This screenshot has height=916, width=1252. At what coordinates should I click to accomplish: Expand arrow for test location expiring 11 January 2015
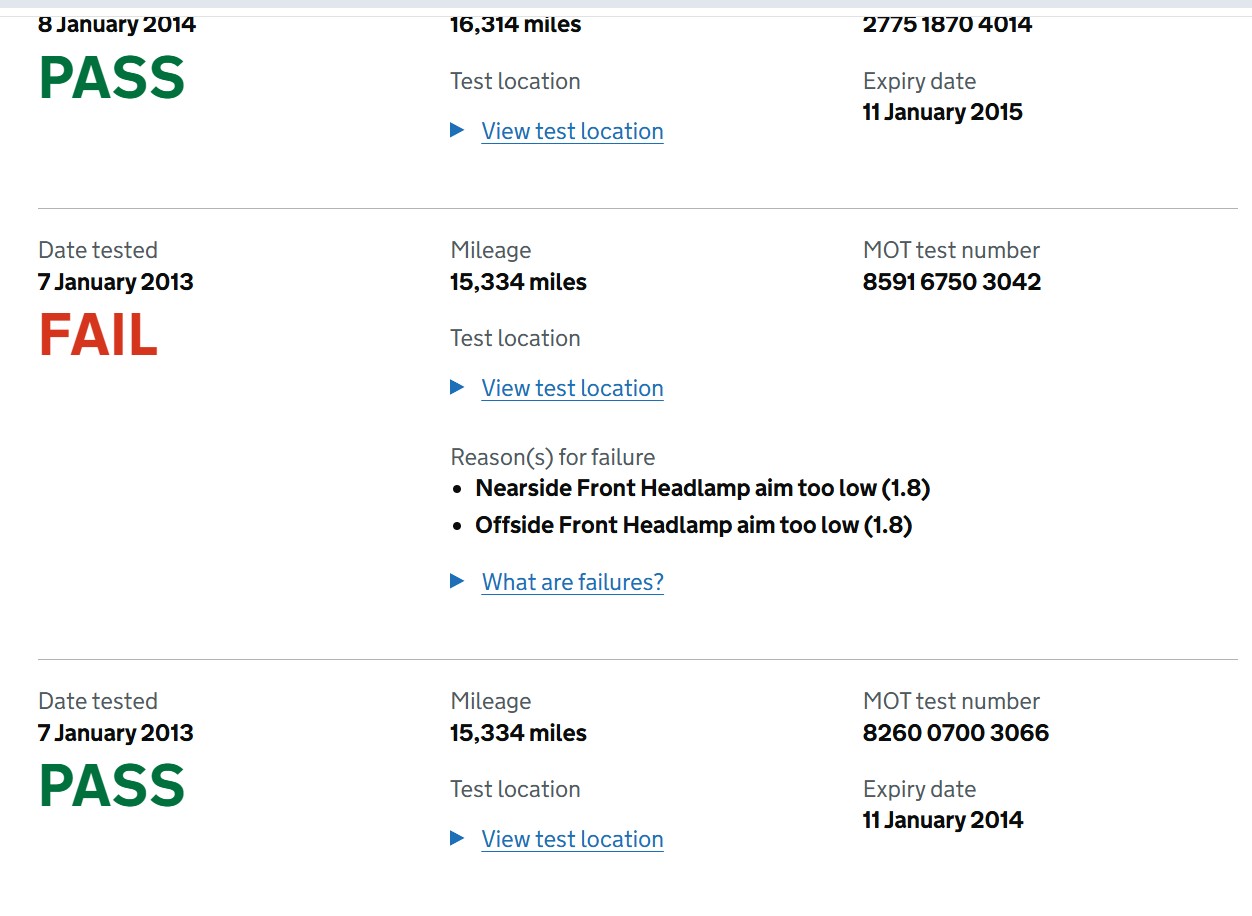point(457,130)
